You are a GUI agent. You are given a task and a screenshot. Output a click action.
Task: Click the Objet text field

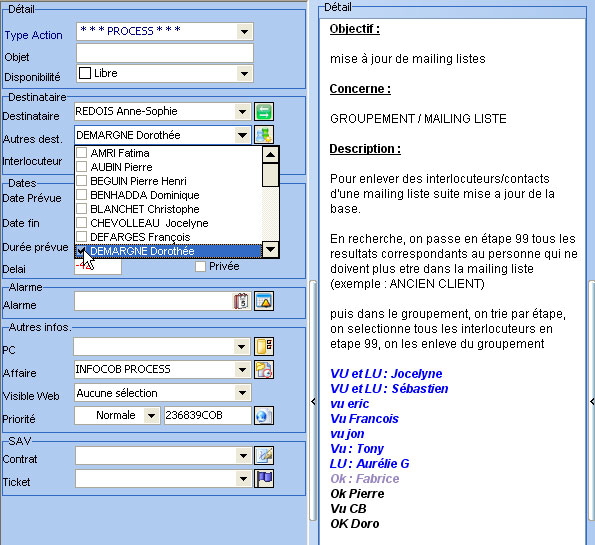pos(165,53)
